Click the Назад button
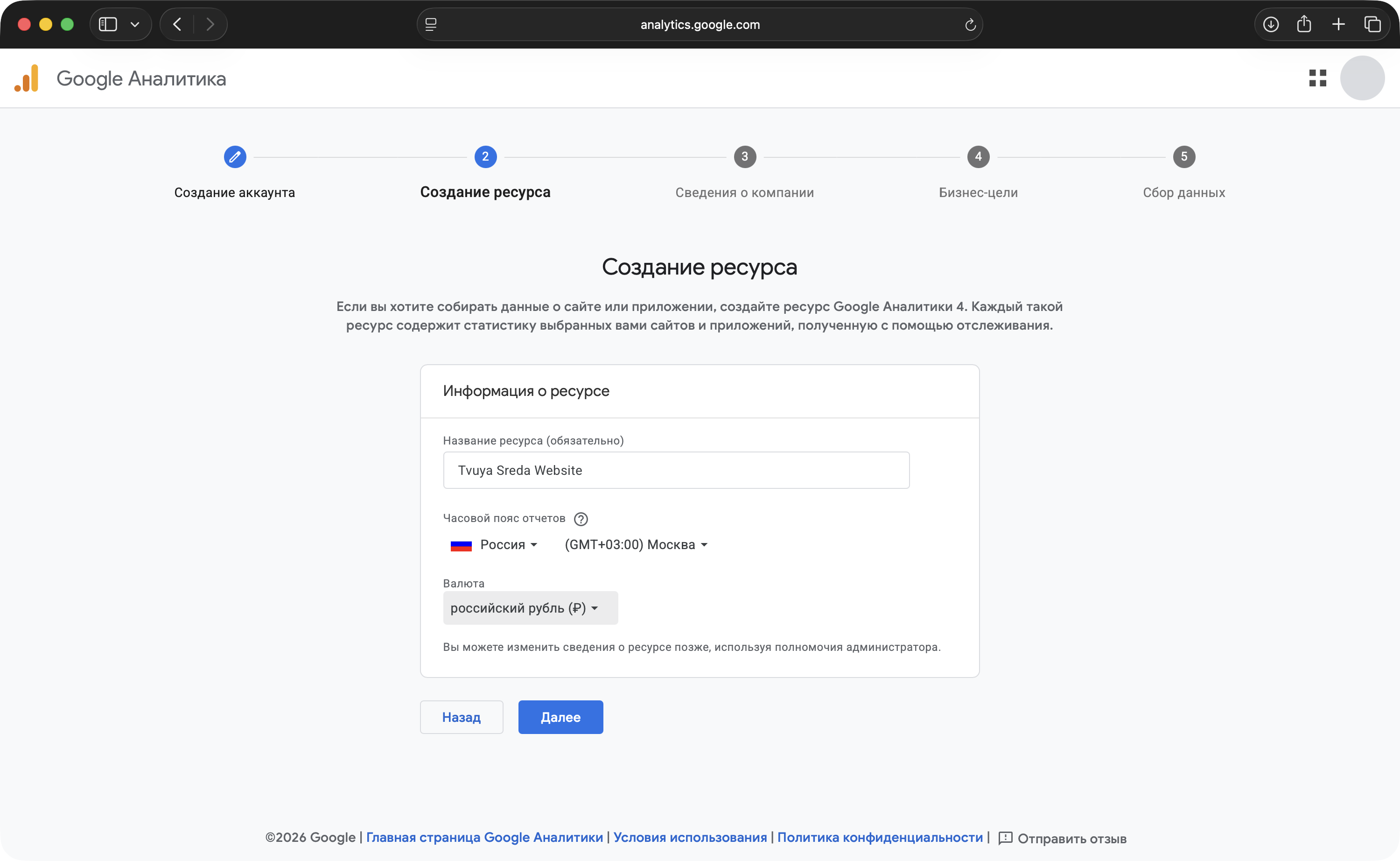Screen dimensions: 1400x861 click(462, 717)
